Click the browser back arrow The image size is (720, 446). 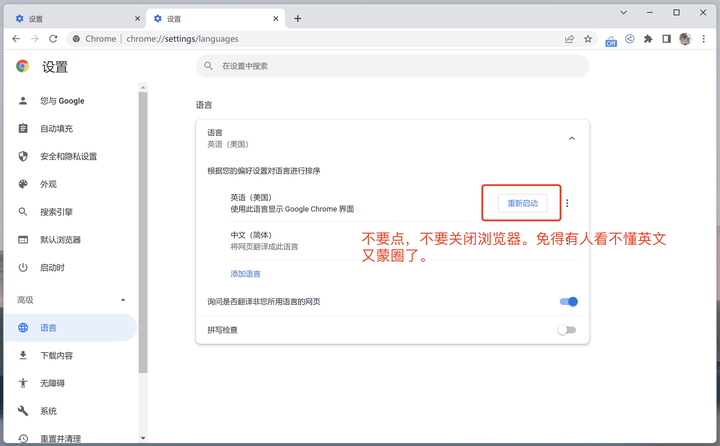tap(16, 39)
